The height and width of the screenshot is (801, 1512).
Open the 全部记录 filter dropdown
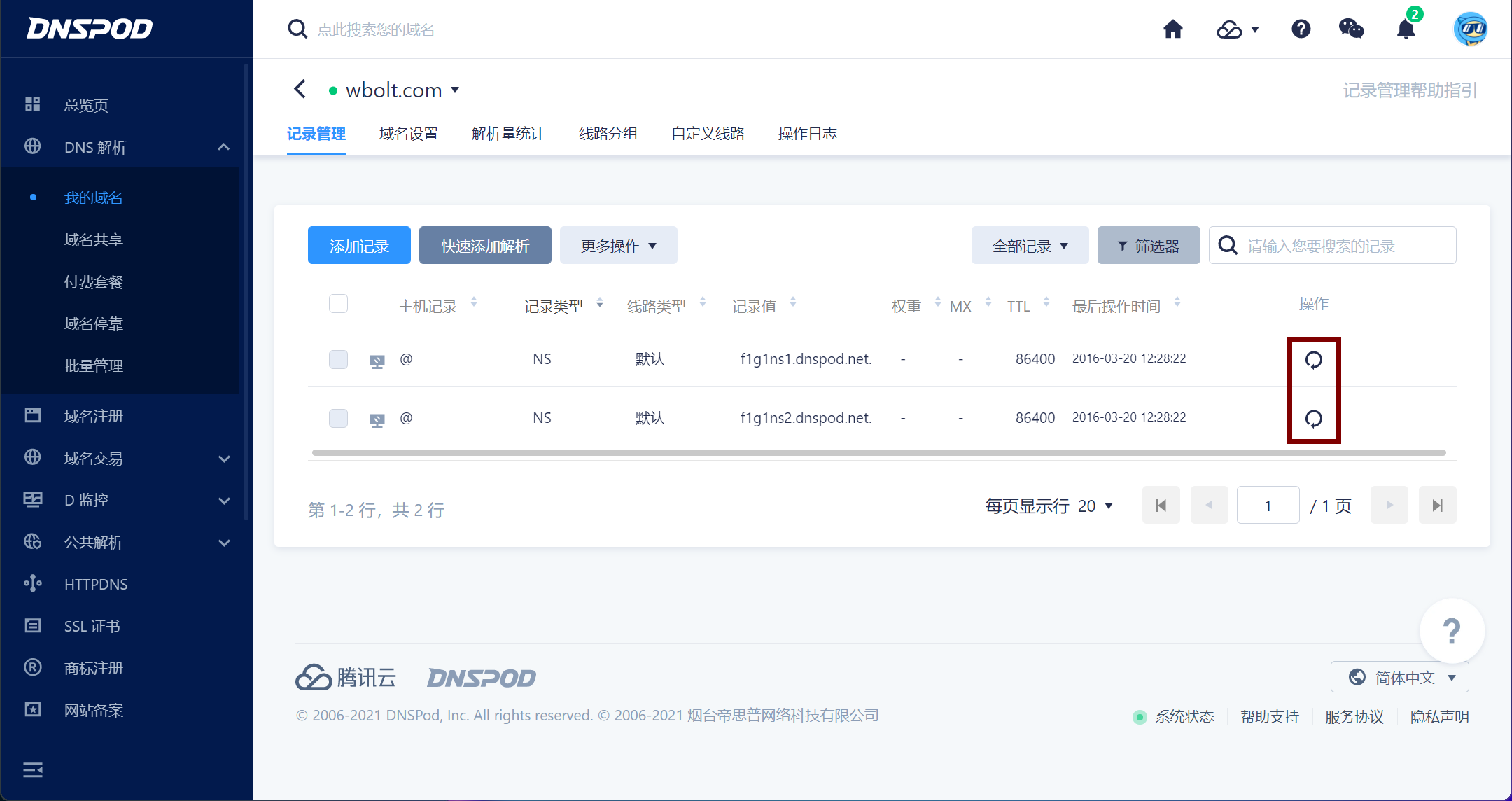point(1029,245)
